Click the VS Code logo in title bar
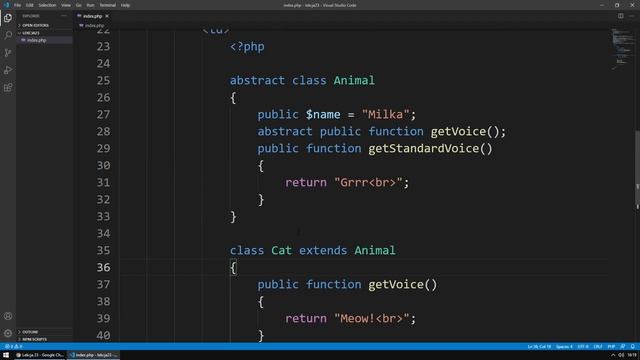640x360 pixels. coord(6,5)
